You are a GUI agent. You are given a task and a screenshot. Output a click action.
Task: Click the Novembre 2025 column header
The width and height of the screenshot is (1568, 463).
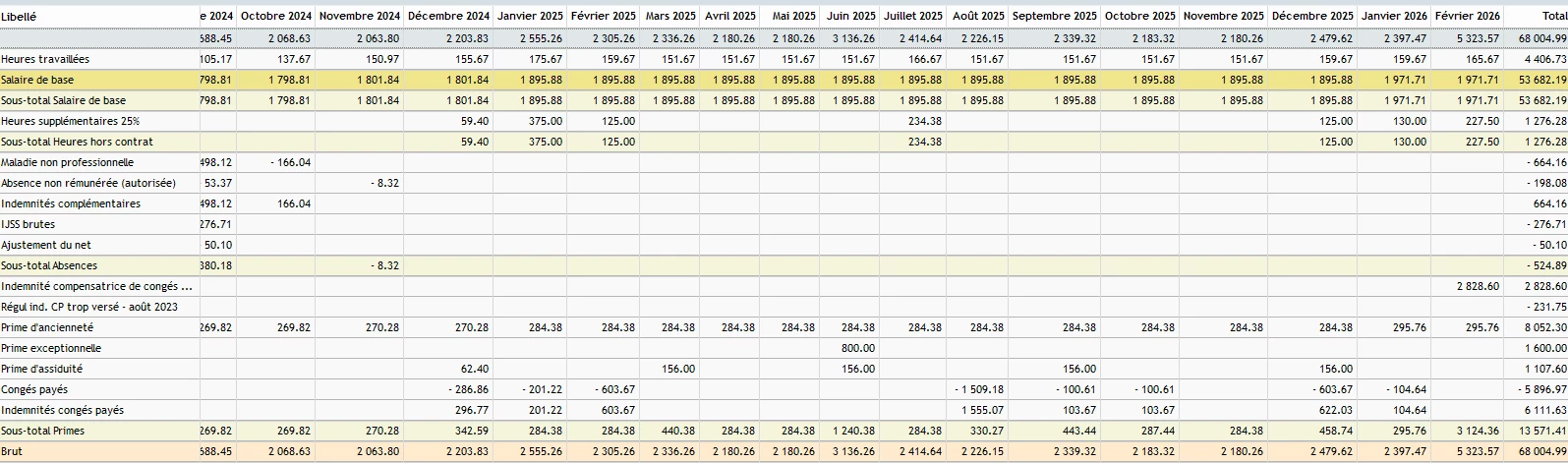coord(1223,16)
